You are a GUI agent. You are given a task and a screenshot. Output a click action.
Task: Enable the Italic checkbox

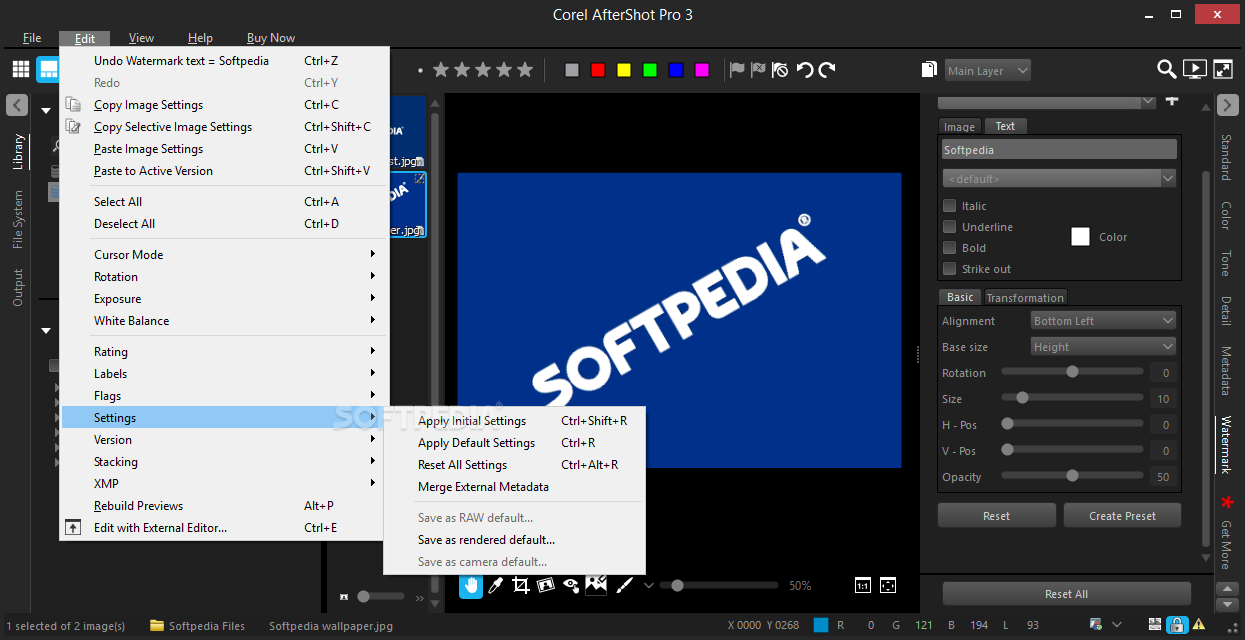(x=950, y=206)
